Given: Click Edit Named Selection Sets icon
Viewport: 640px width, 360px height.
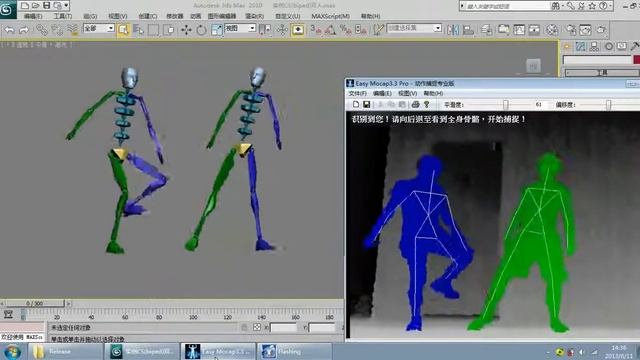Looking at the screenshot, I should 379,30.
